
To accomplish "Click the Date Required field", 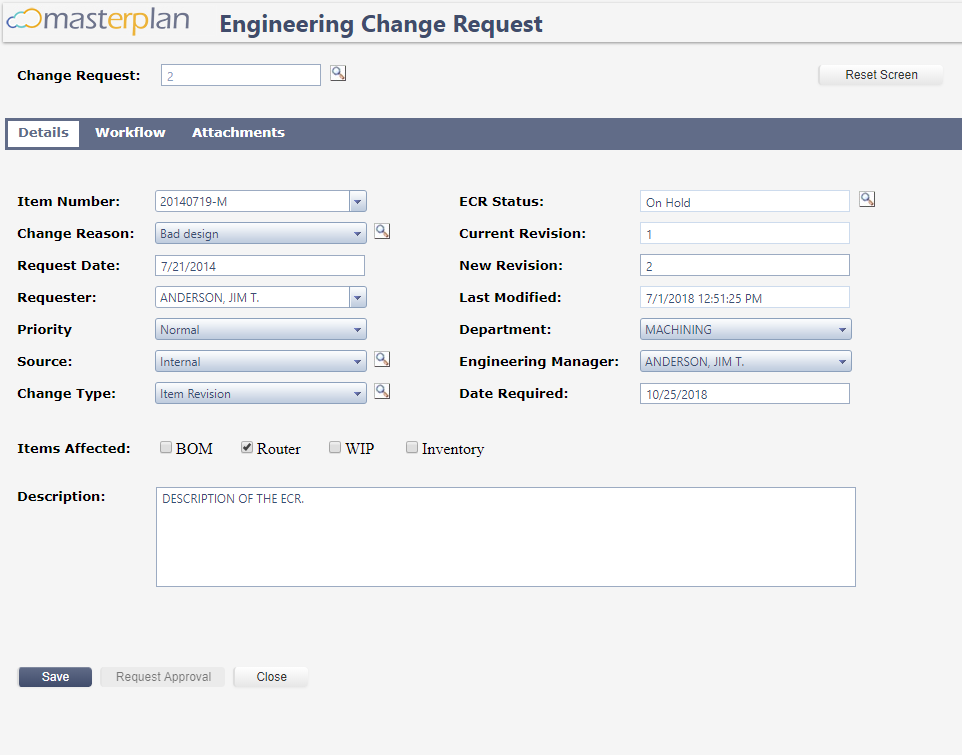I will click(x=745, y=394).
